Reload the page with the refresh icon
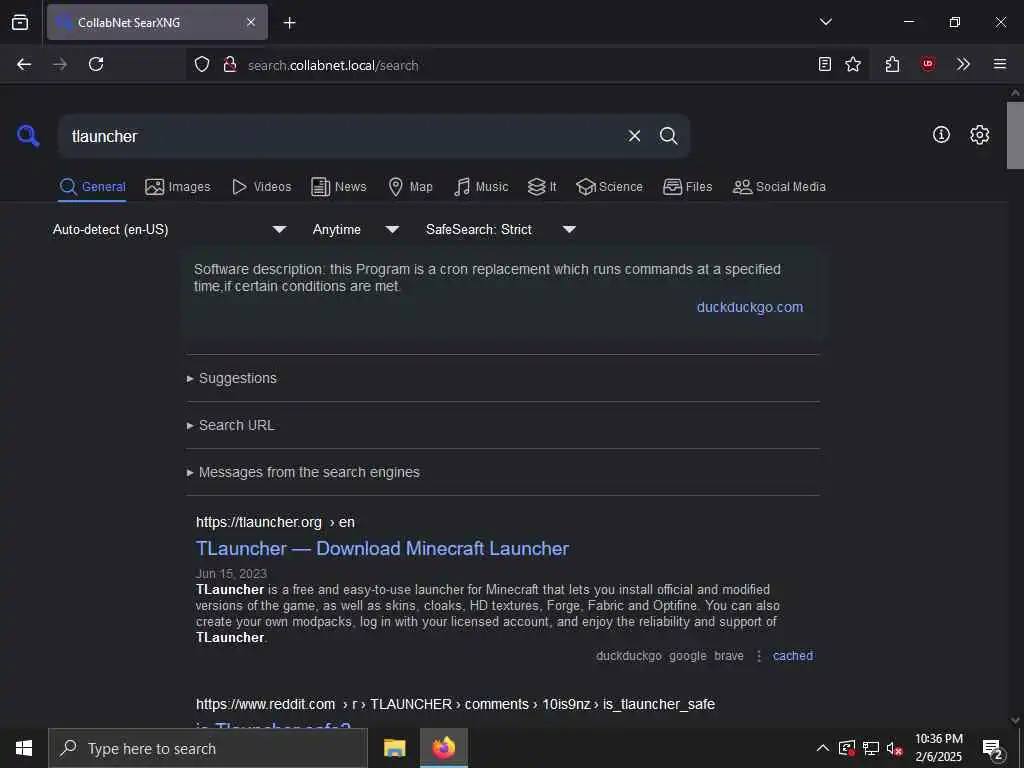The image size is (1024, 768). pyautogui.click(x=96, y=64)
